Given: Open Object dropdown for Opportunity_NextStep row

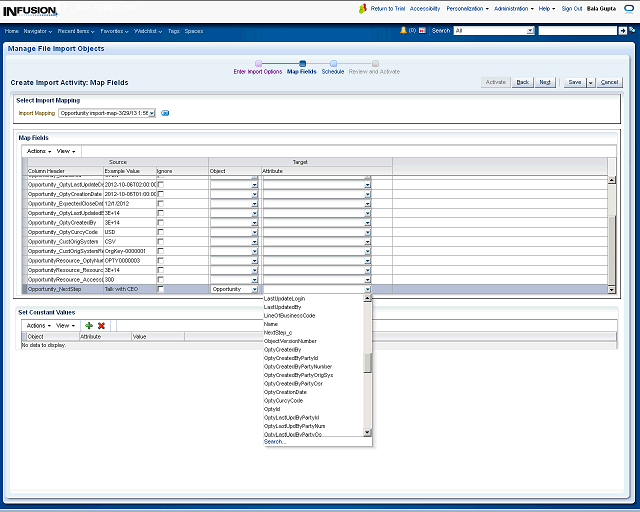Looking at the screenshot, I should (x=255, y=289).
